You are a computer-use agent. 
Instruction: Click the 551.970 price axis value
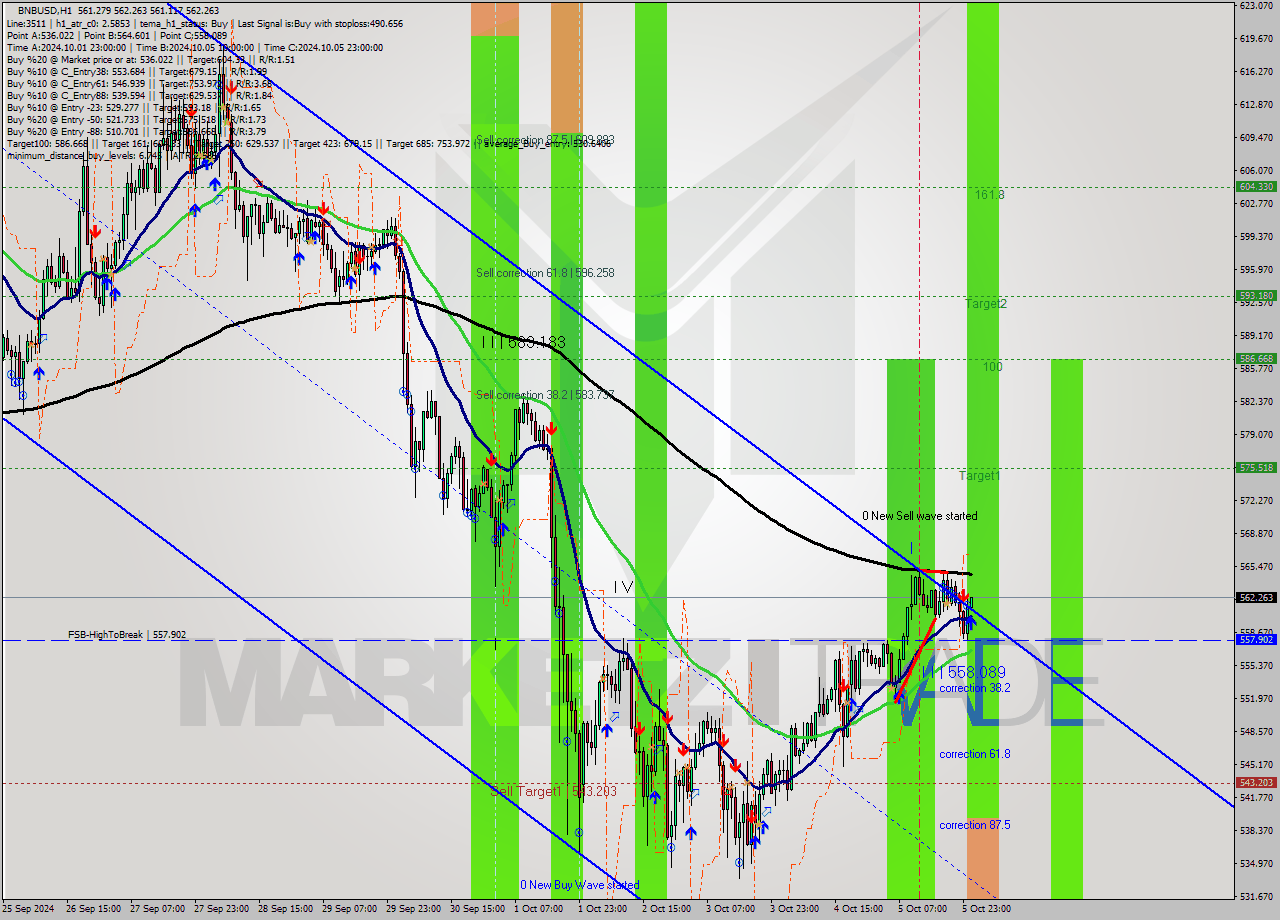[x=1256, y=699]
